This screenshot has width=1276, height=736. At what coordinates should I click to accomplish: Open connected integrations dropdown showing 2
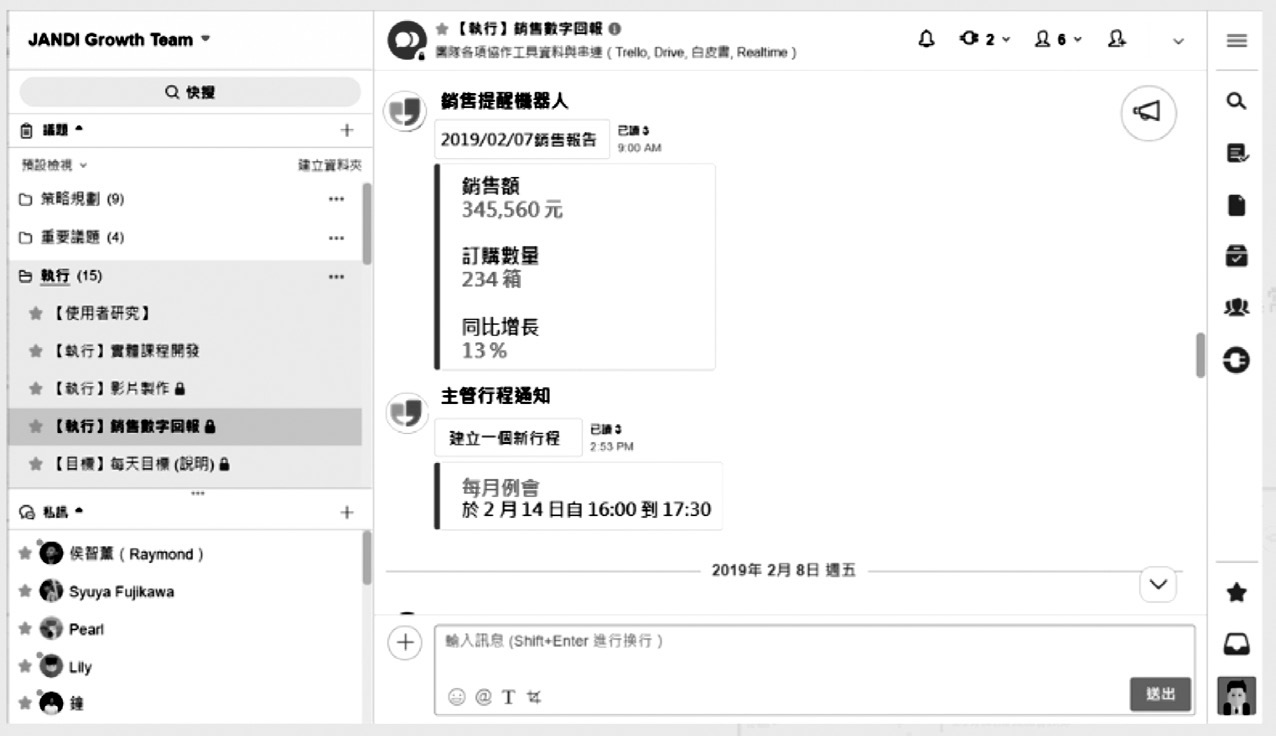click(x=985, y=39)
